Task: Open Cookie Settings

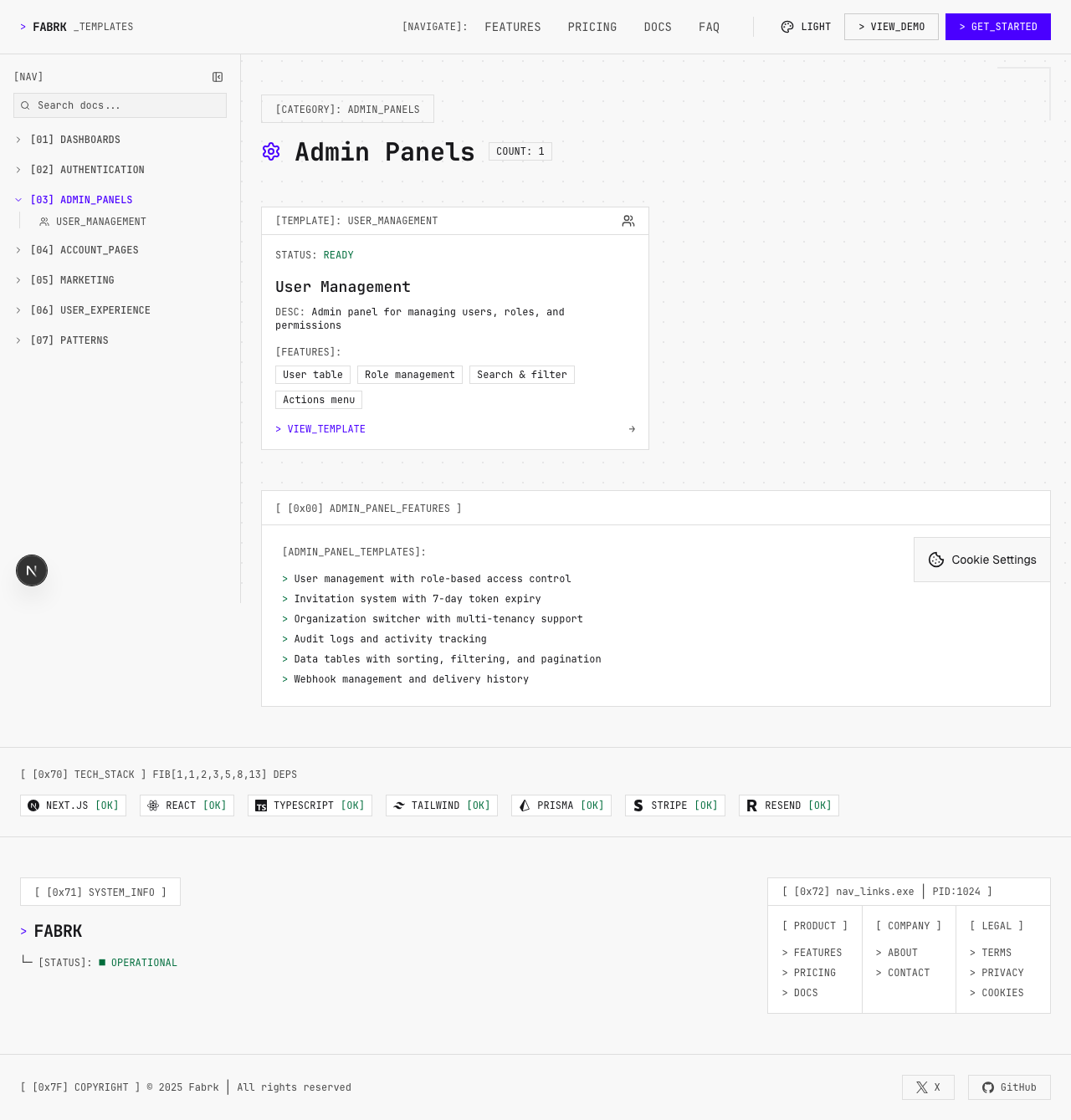Action: click(982, 560)
